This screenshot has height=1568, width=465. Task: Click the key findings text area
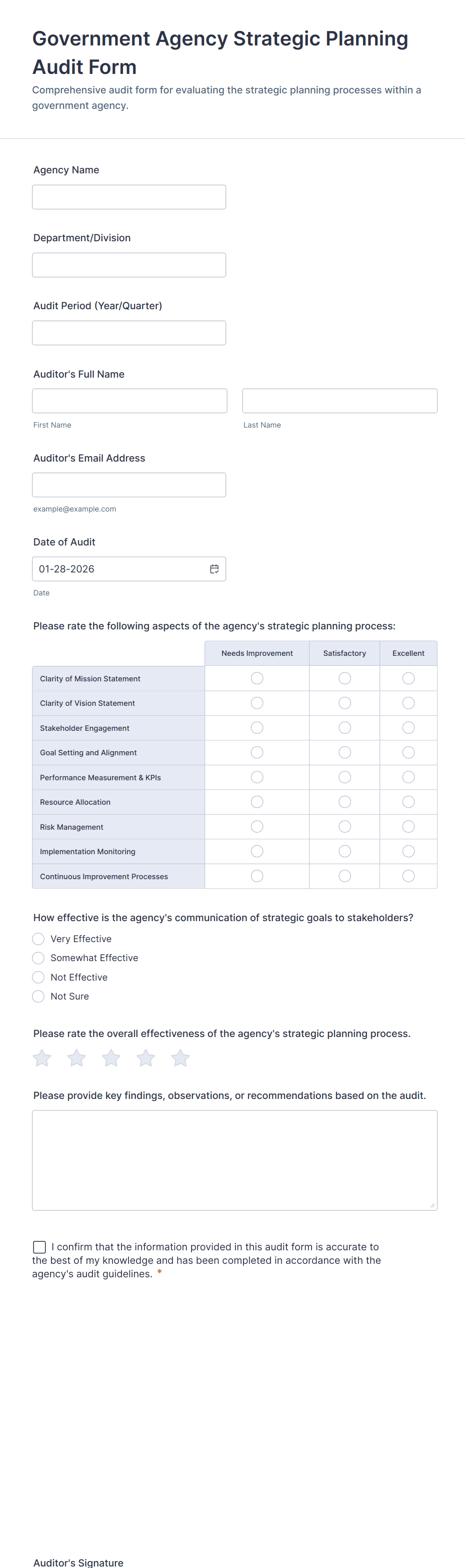tap(234, 1156)
